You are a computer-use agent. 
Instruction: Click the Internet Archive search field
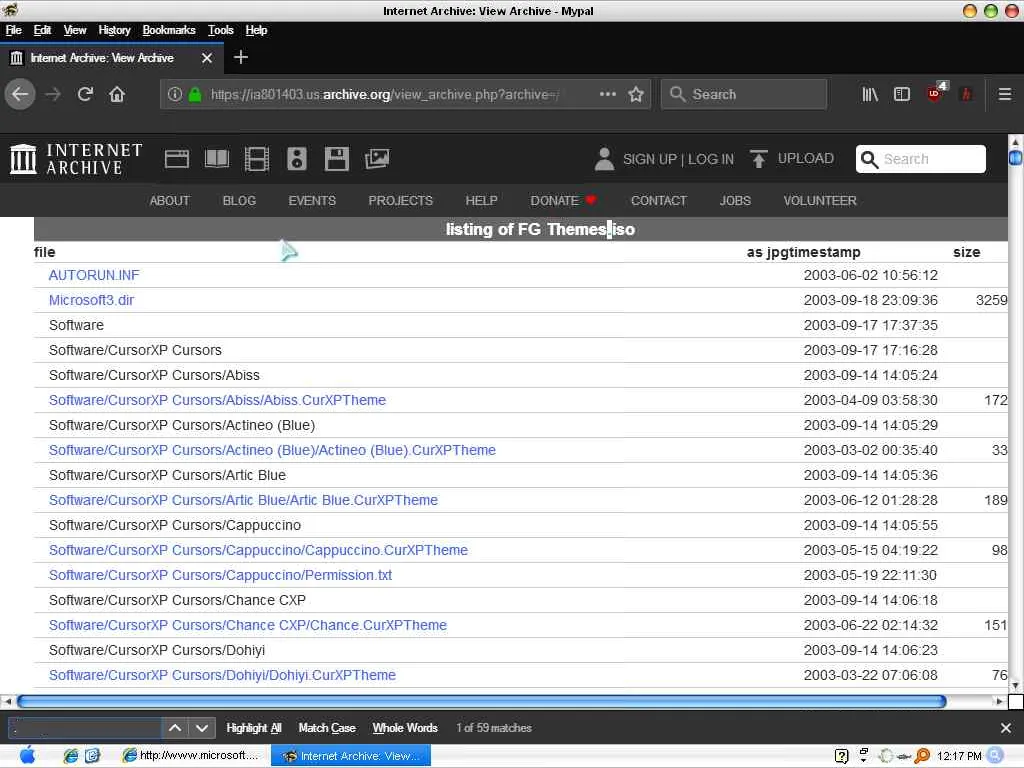[x=921, y=159]
